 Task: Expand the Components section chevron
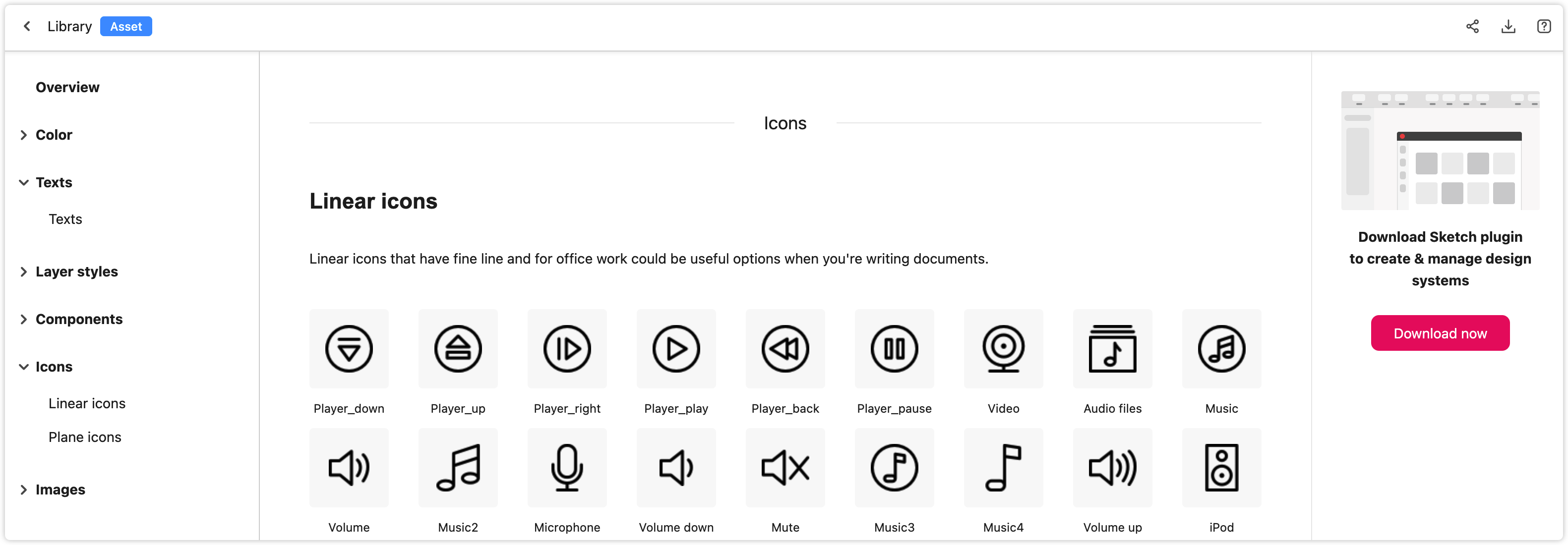[23, 320]
